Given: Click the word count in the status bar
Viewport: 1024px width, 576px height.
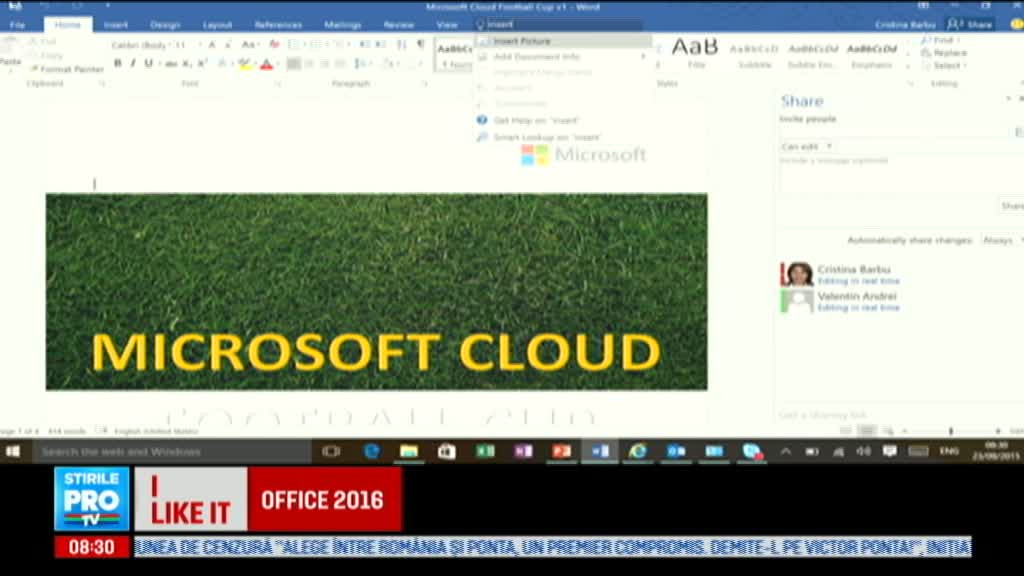Looking at the screenshot, I should [62, 423].
